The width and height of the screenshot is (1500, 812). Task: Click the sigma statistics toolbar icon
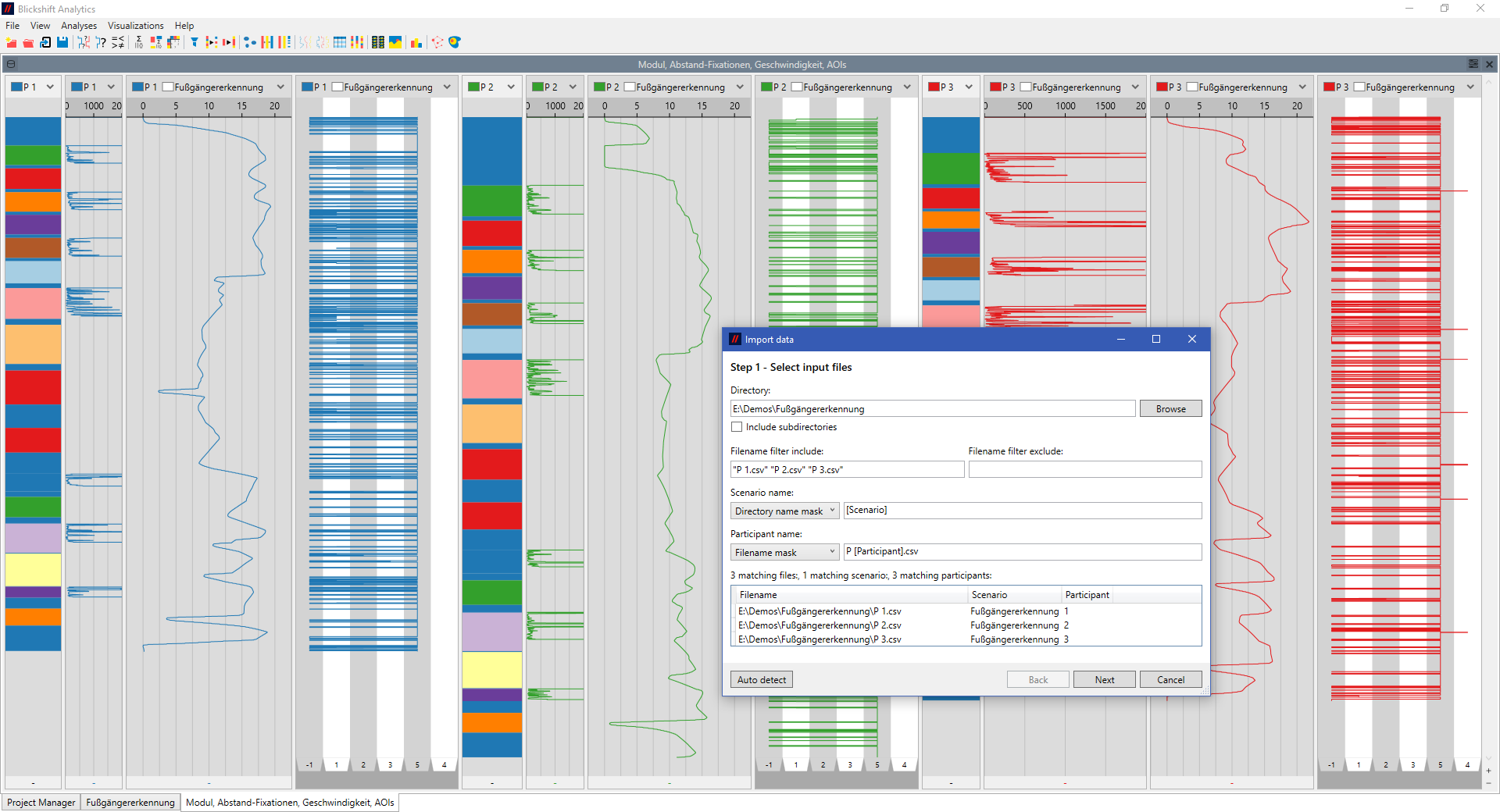(x=139, y=42)
